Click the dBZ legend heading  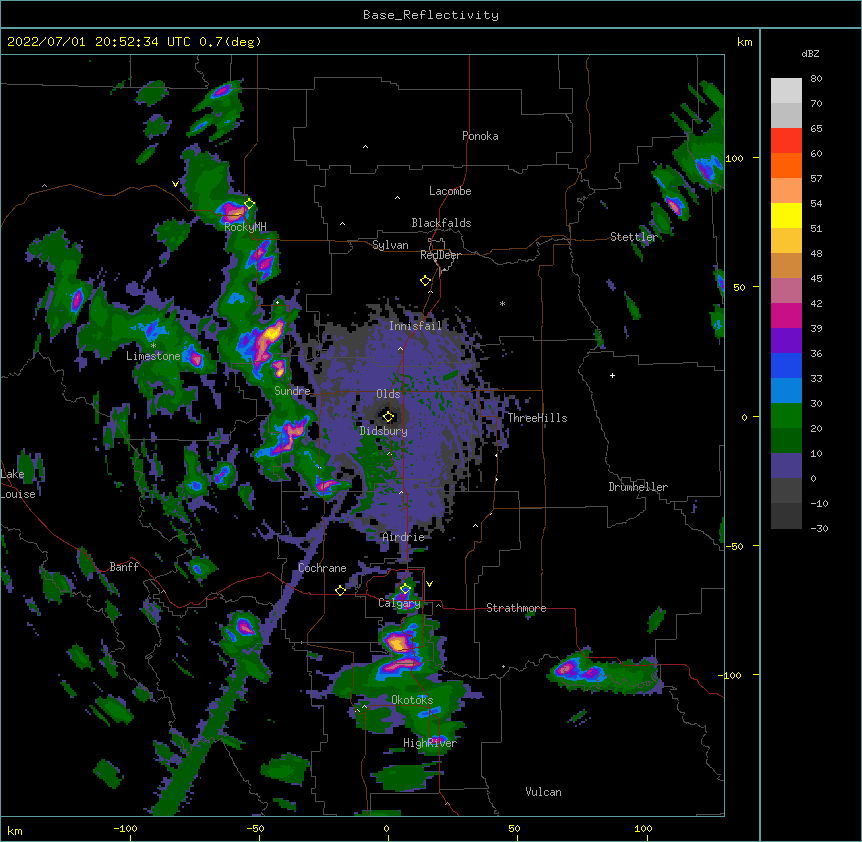click(810, 53)
